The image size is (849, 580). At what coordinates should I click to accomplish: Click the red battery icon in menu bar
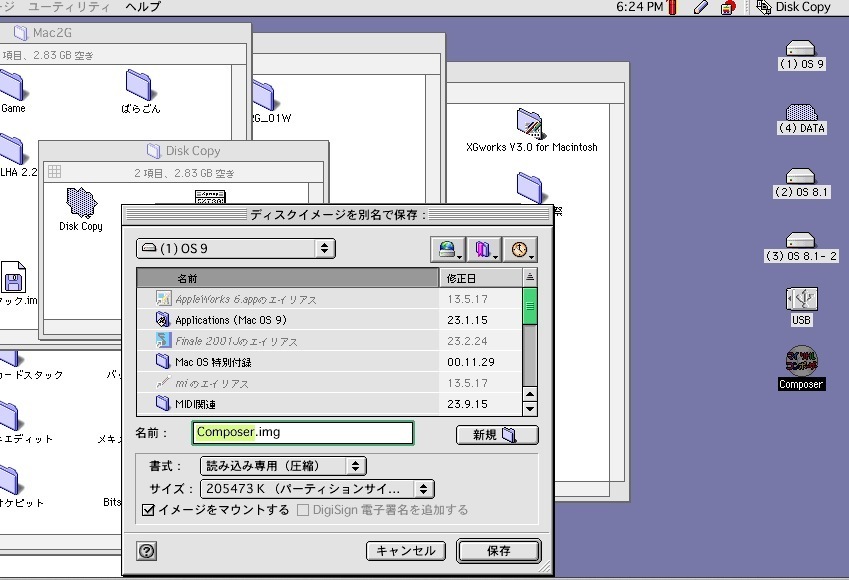[x=673, y=7]
